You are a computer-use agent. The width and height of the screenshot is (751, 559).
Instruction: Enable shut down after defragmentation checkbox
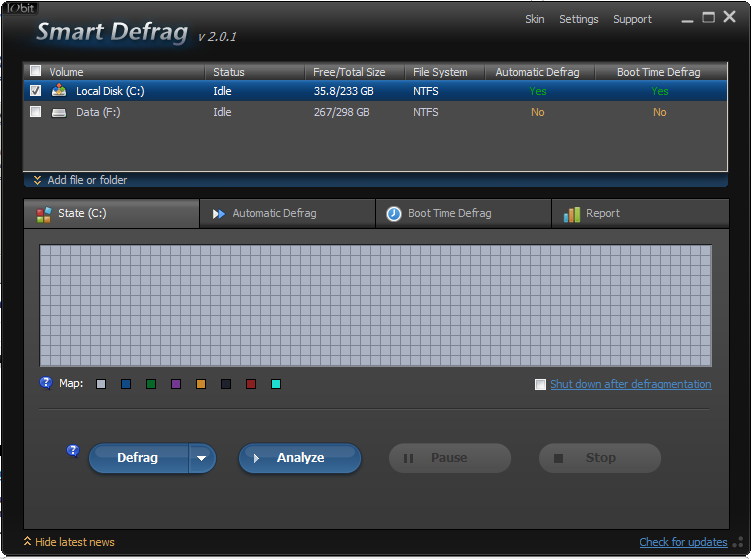coord(540,384)
